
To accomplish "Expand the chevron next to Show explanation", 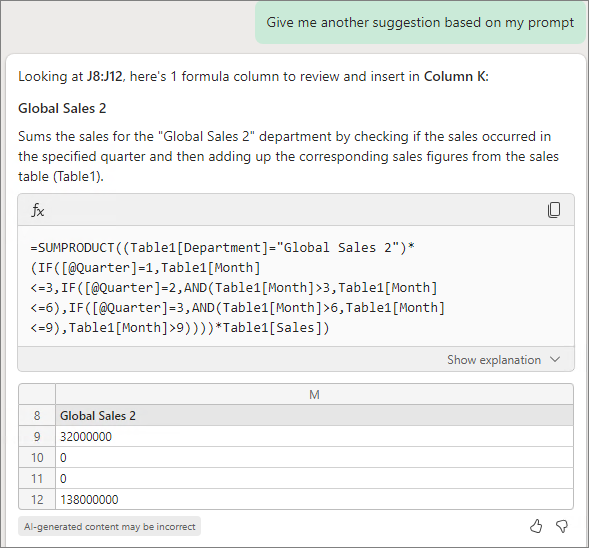I will [555, 359].
